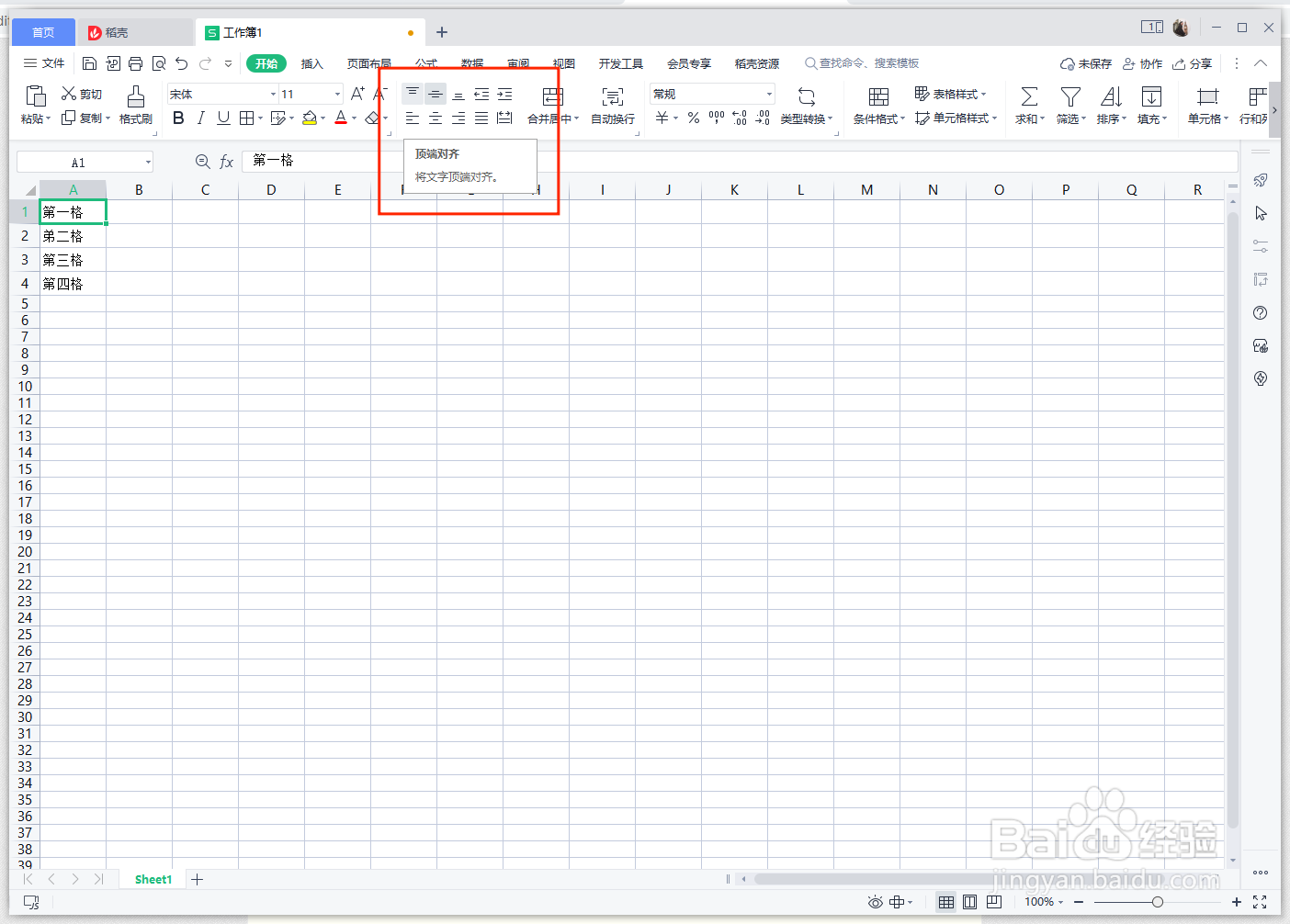Image resolution: width=1290 pixels, height=924 pixels.
Task: Toggle Underline formatting
Action: click(x=223, y=118)
